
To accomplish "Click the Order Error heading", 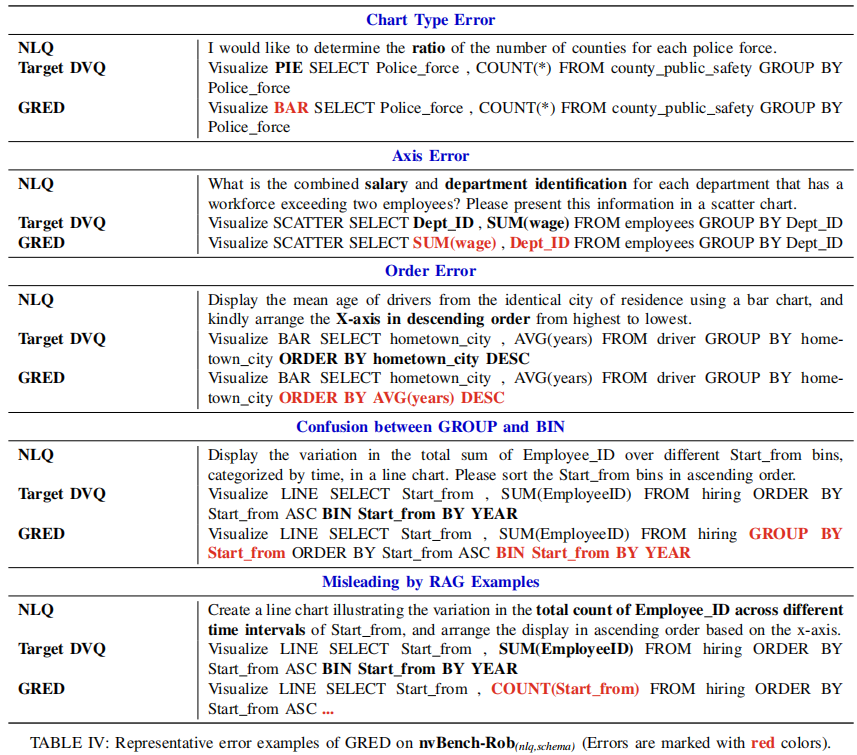I will [x=430, y=271].
